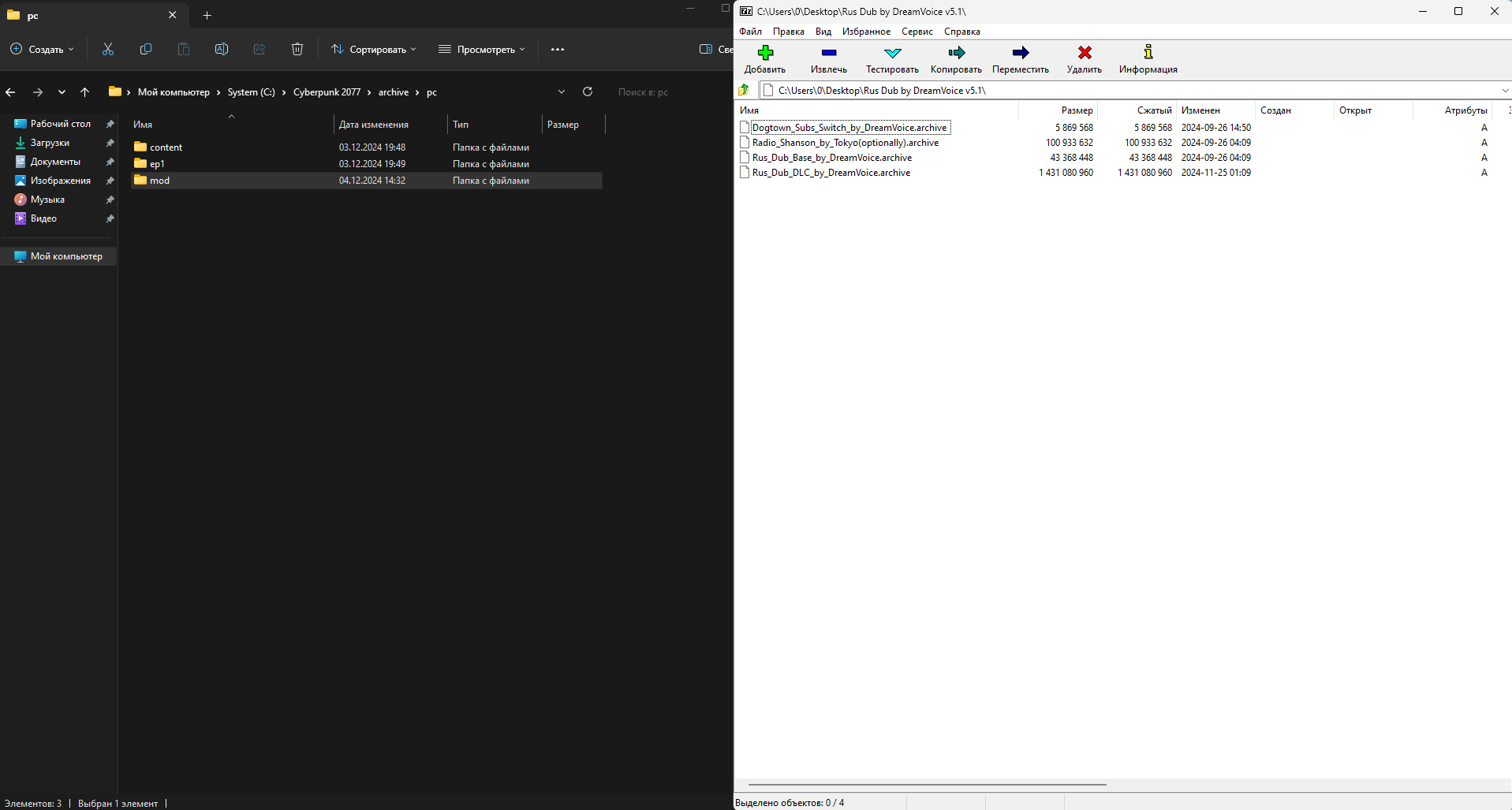
Task: Expand the Explorer address bar history dropdown
Action: pos(562,91)
